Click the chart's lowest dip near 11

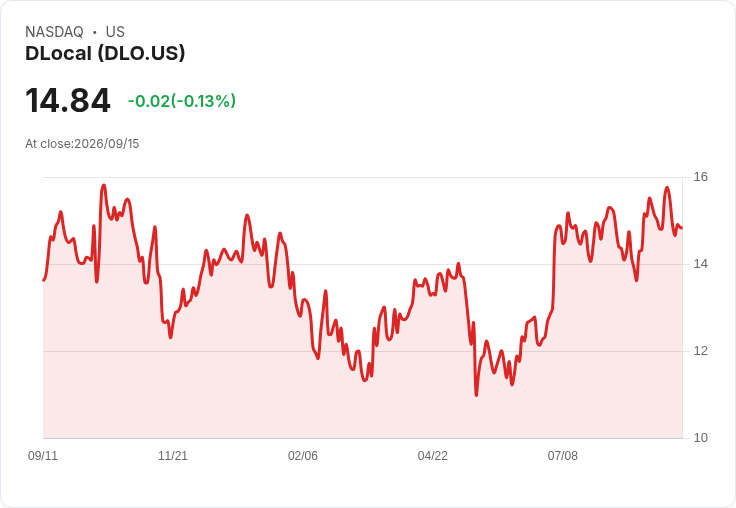(x=476, y=395)
